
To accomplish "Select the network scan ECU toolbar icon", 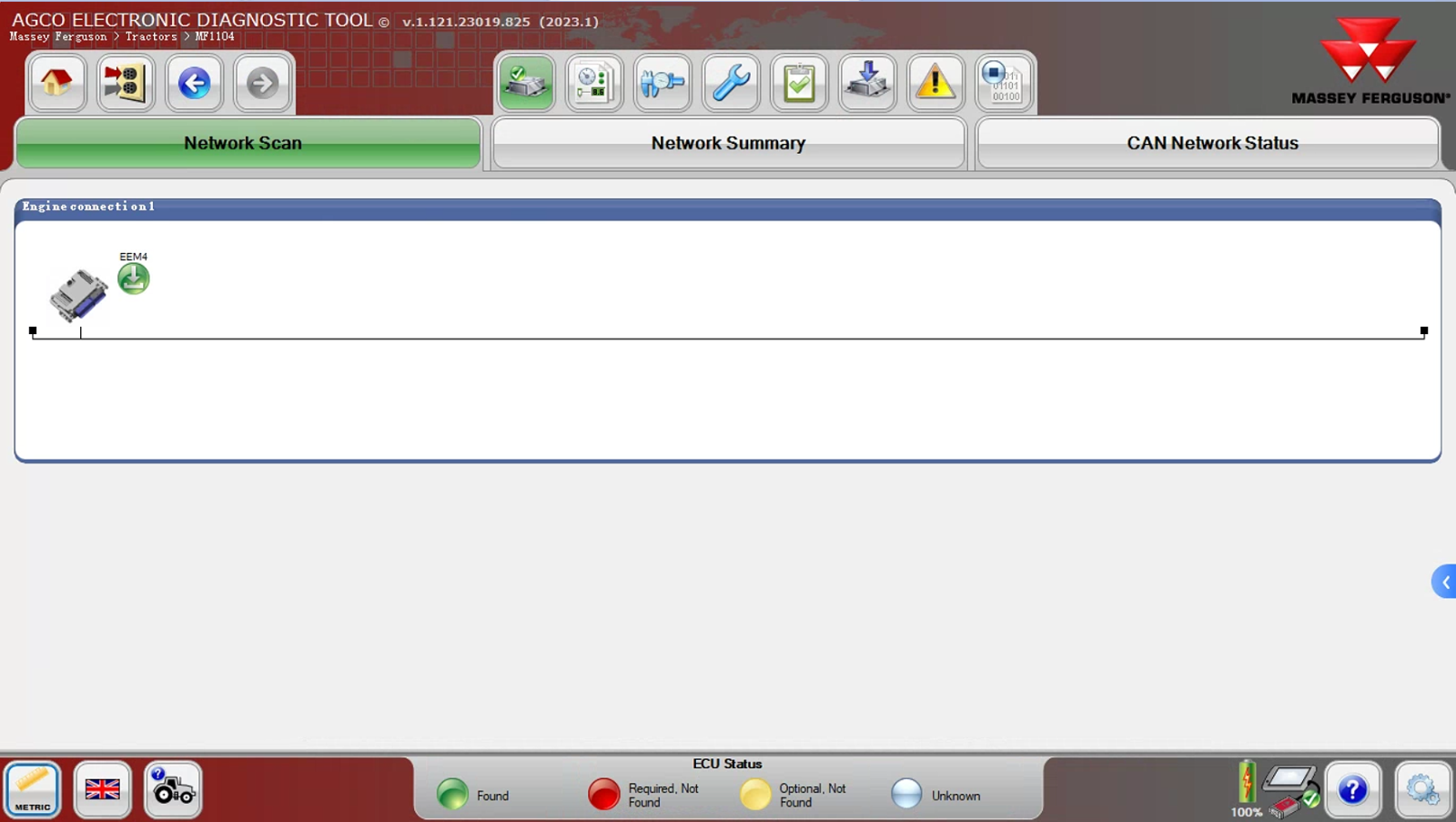I will click(x=526, y=83).
